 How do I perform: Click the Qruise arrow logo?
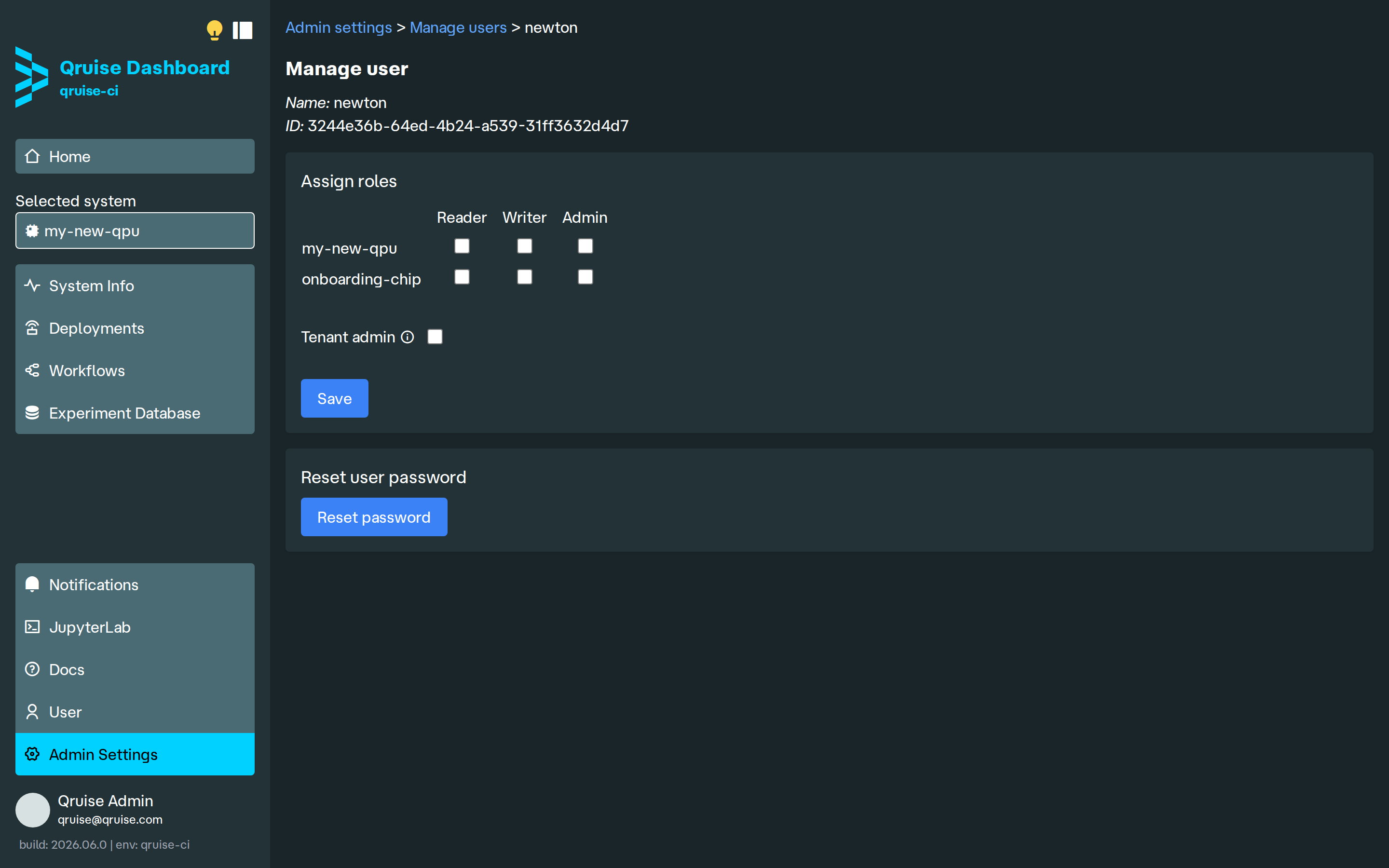(31, 77)
